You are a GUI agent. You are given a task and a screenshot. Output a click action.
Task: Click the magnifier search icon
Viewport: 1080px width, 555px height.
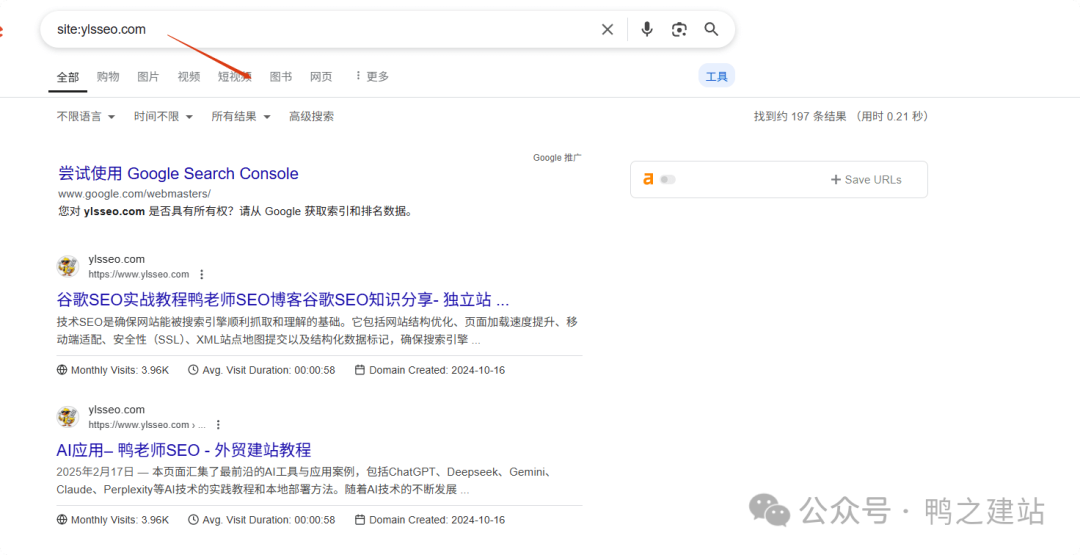click(712, 29)
